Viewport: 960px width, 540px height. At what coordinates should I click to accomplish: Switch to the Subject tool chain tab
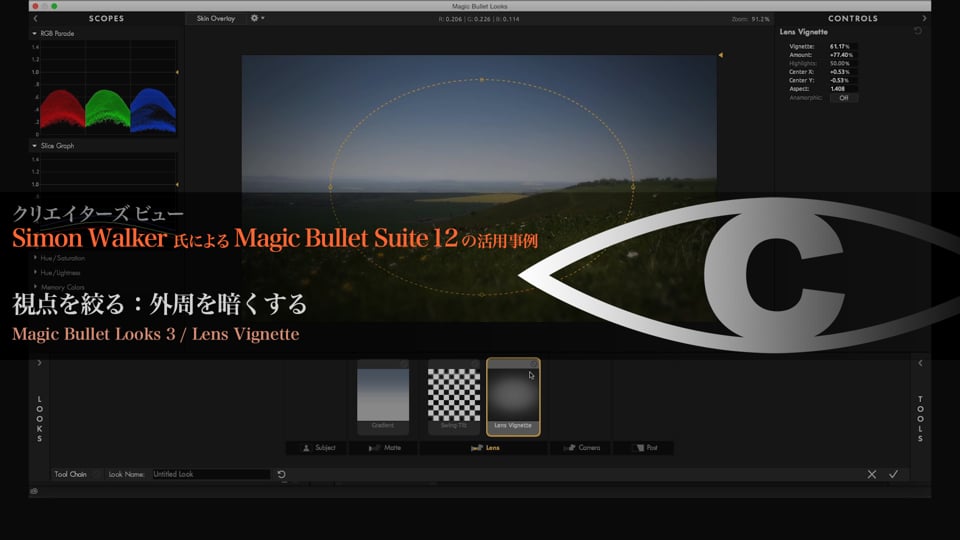[317, 448]
